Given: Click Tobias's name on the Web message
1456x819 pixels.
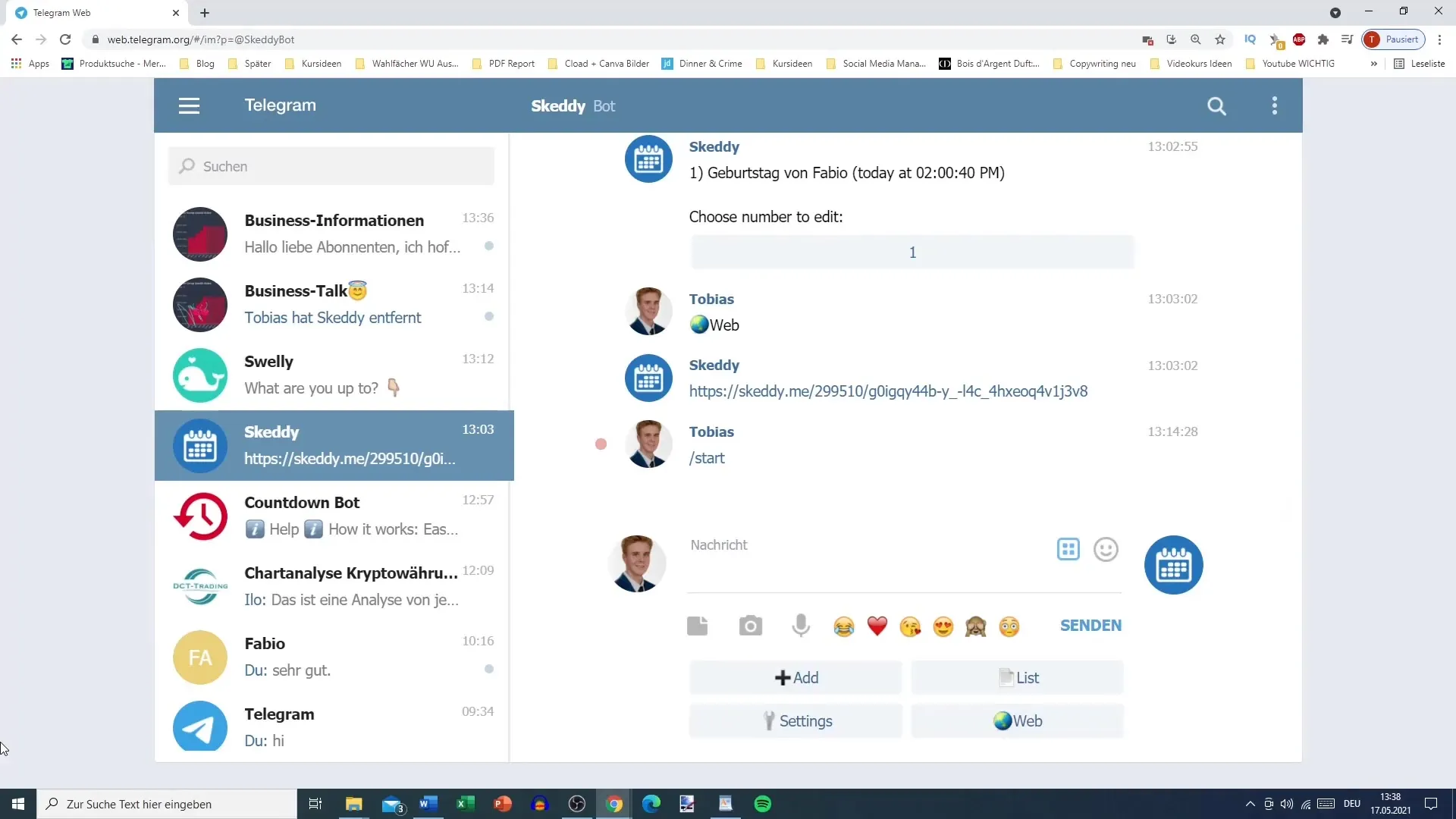Looking at the screenshot, I should point(711,299).
